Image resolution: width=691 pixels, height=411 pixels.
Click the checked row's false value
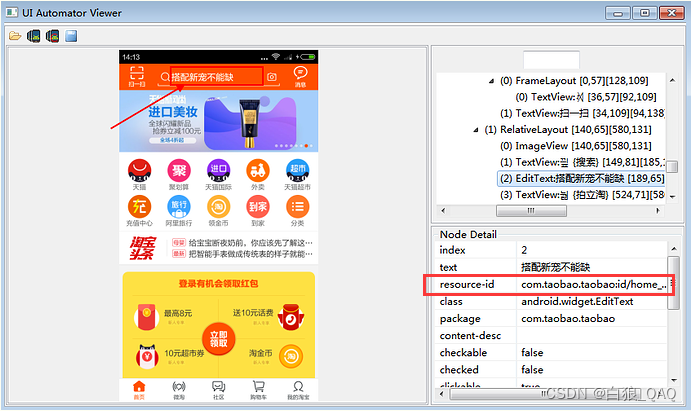click(532, 370)
